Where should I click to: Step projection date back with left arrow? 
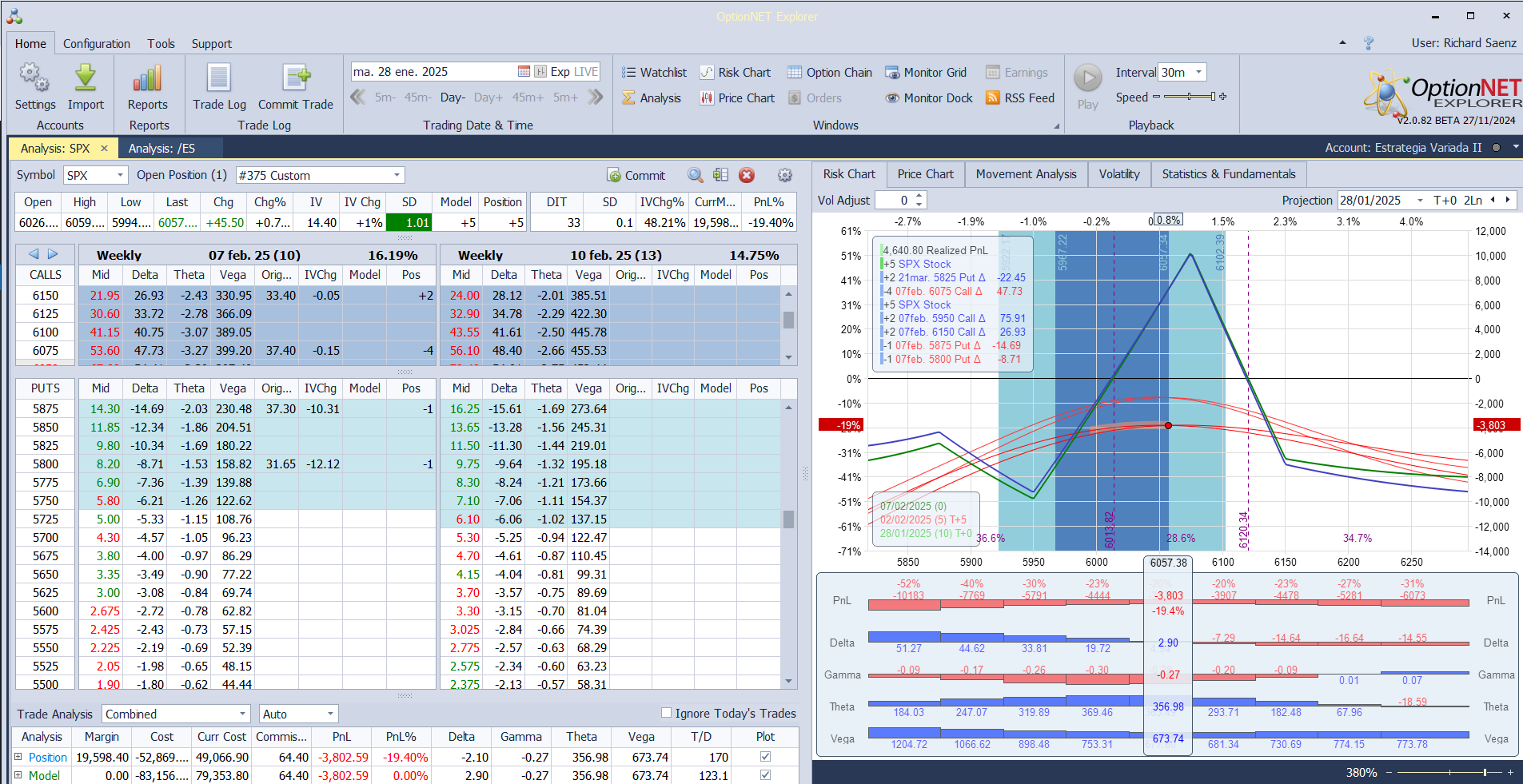pyautogui.click(x=1493, y=200)
